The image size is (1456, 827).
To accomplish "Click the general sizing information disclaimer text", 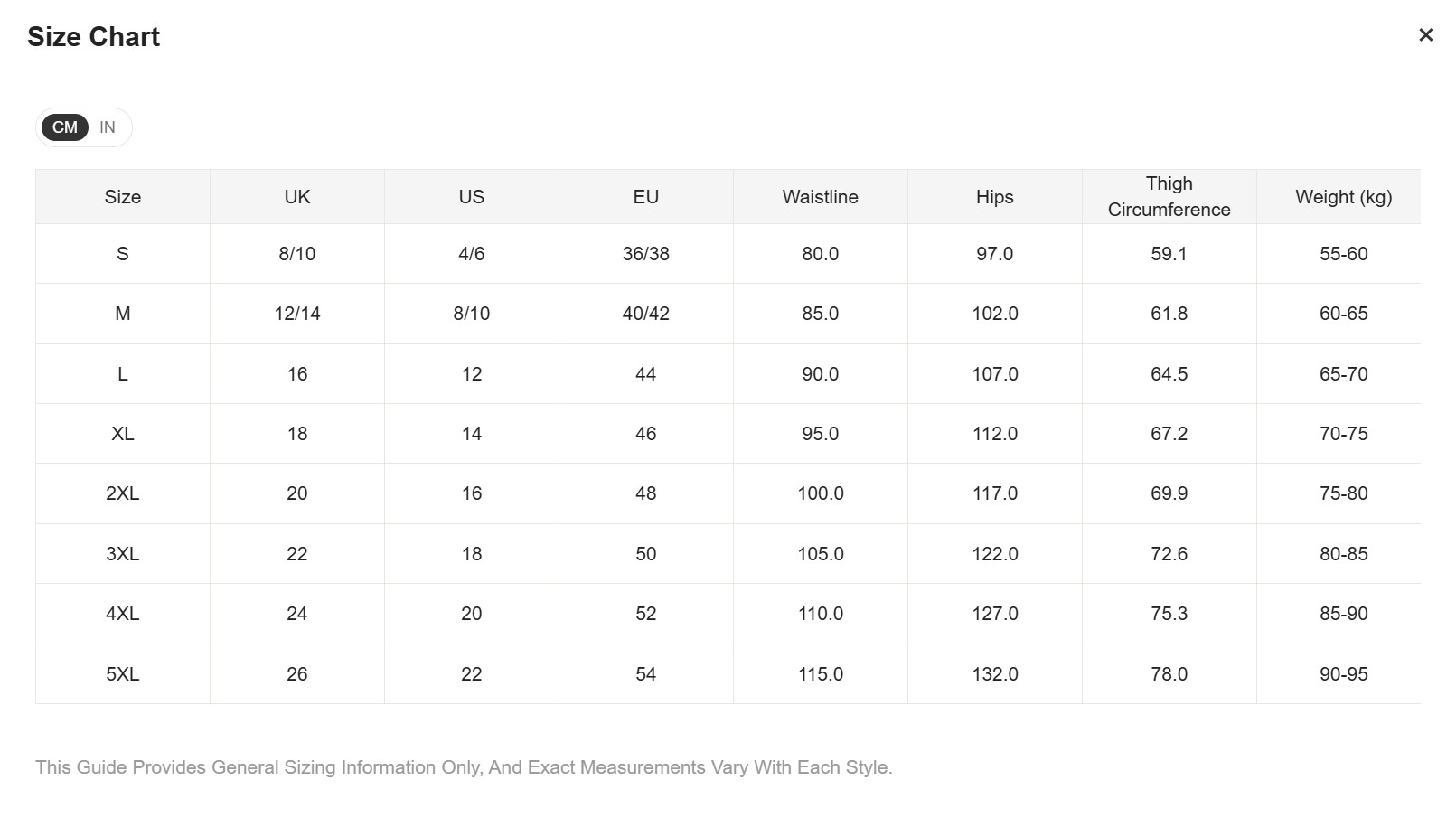I will 464,767.
